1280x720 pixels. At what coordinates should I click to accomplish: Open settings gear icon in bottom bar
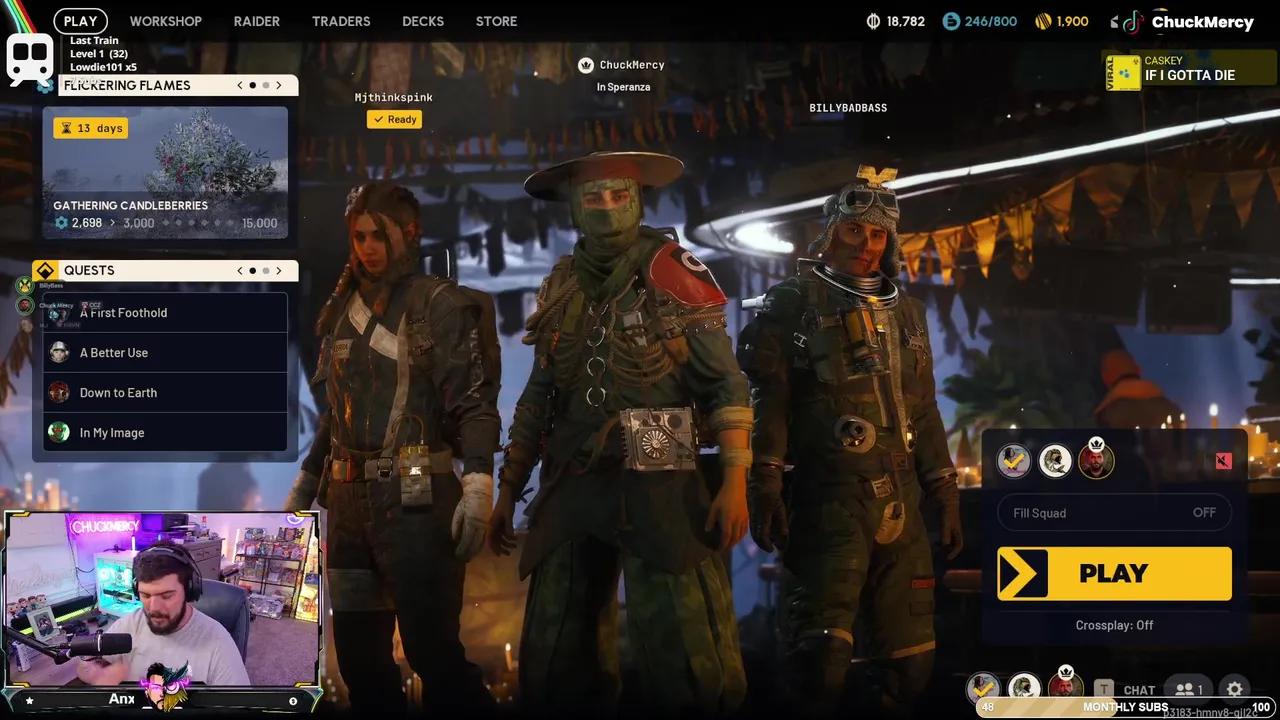(x=1234, y=689)
